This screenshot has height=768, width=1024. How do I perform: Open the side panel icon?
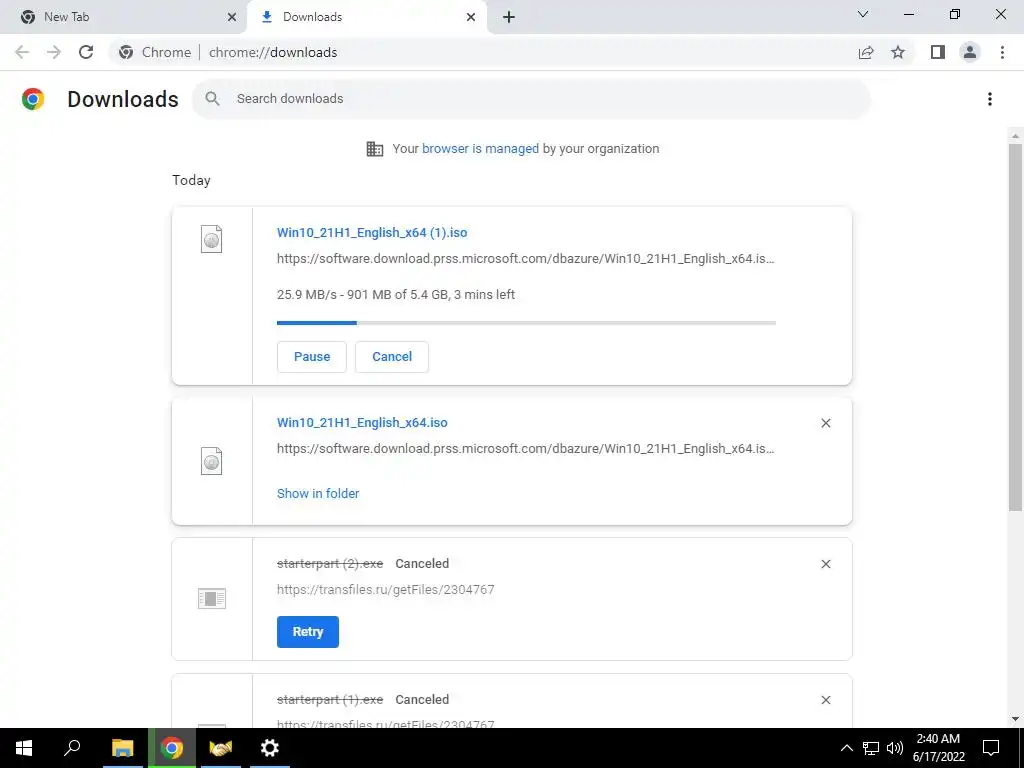[938, 52]
